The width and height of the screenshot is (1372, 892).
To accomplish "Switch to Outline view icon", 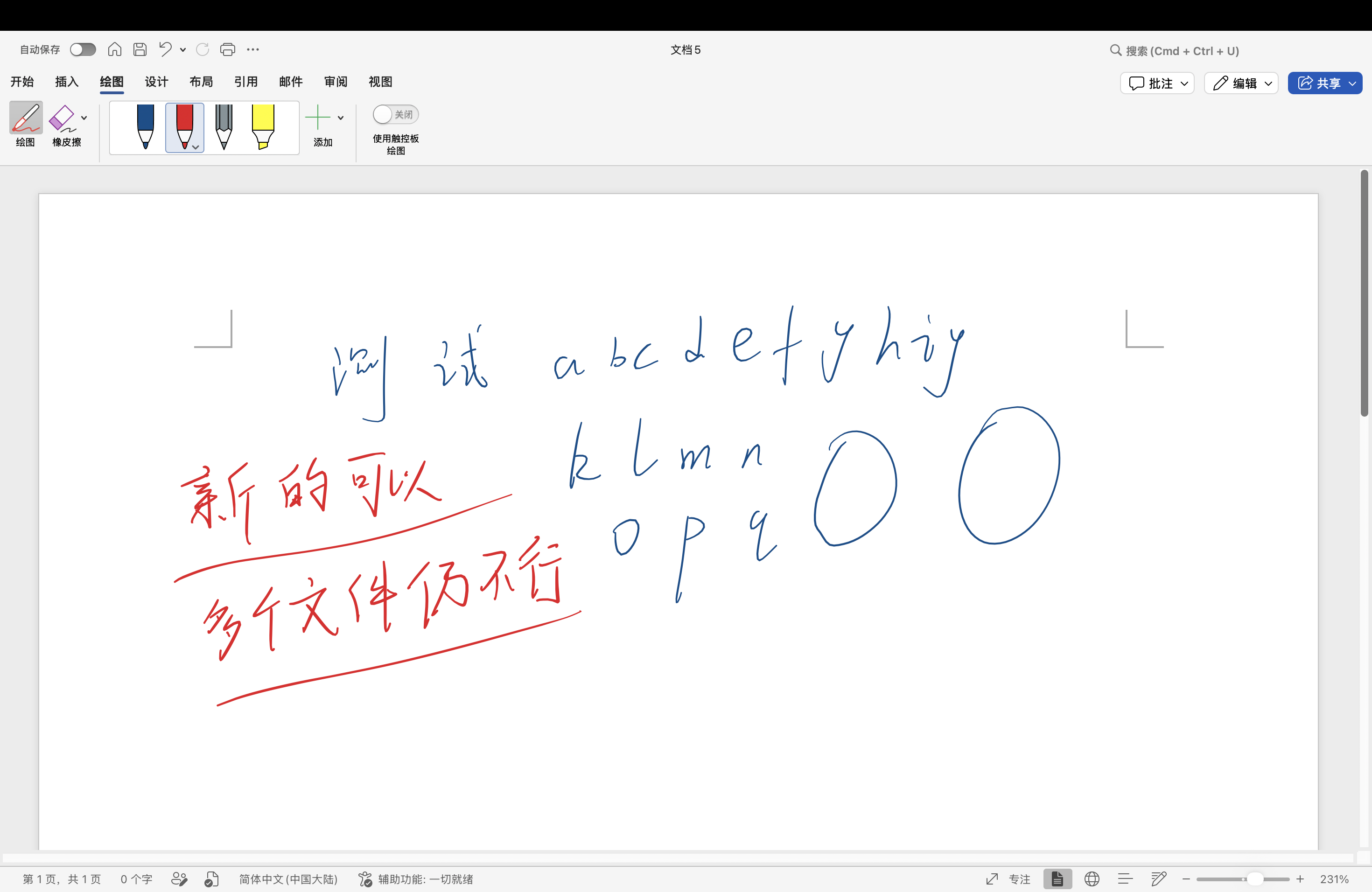I will click(x=1125, y=879).
